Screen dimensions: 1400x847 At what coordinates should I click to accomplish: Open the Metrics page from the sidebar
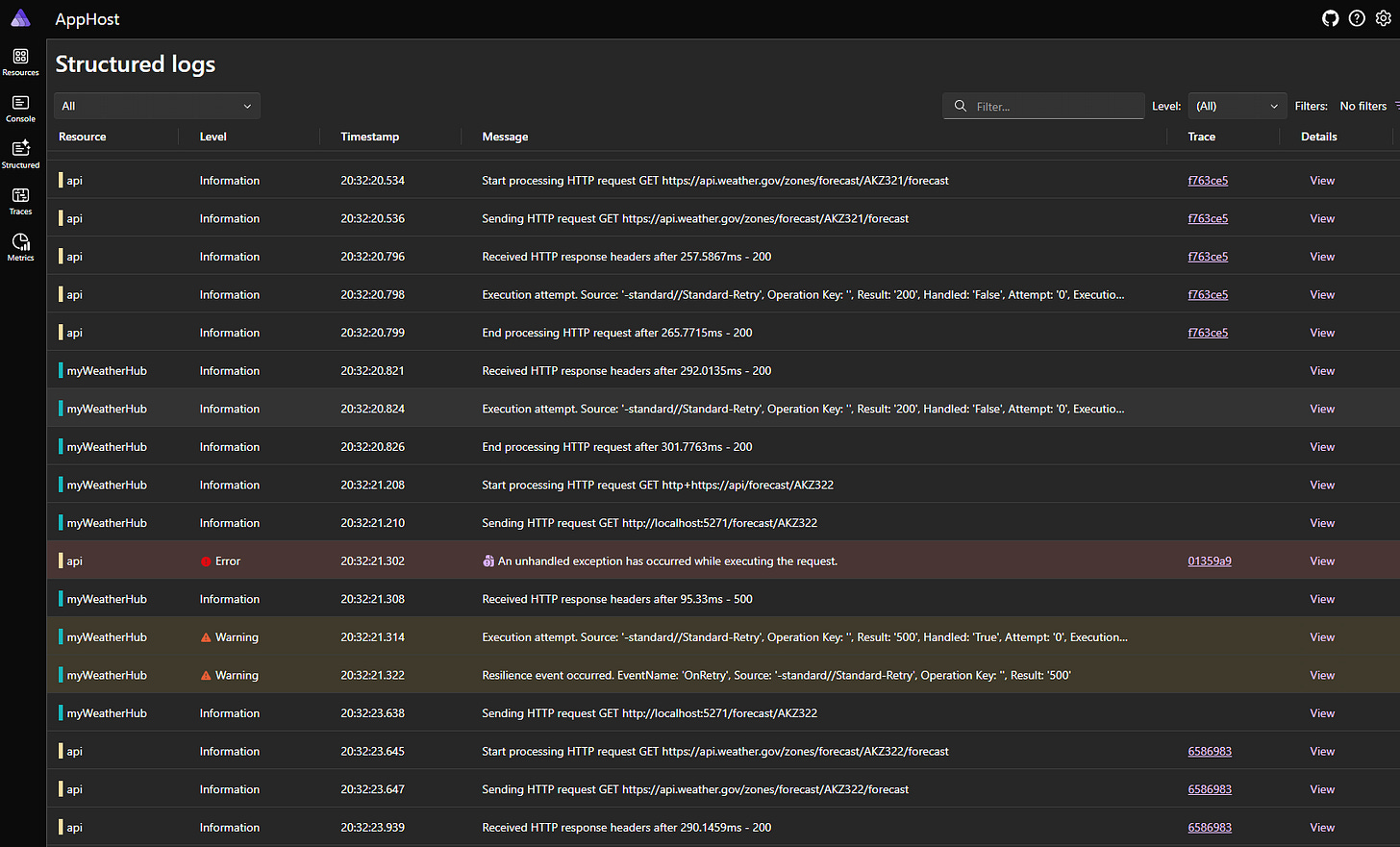(20, 243)
